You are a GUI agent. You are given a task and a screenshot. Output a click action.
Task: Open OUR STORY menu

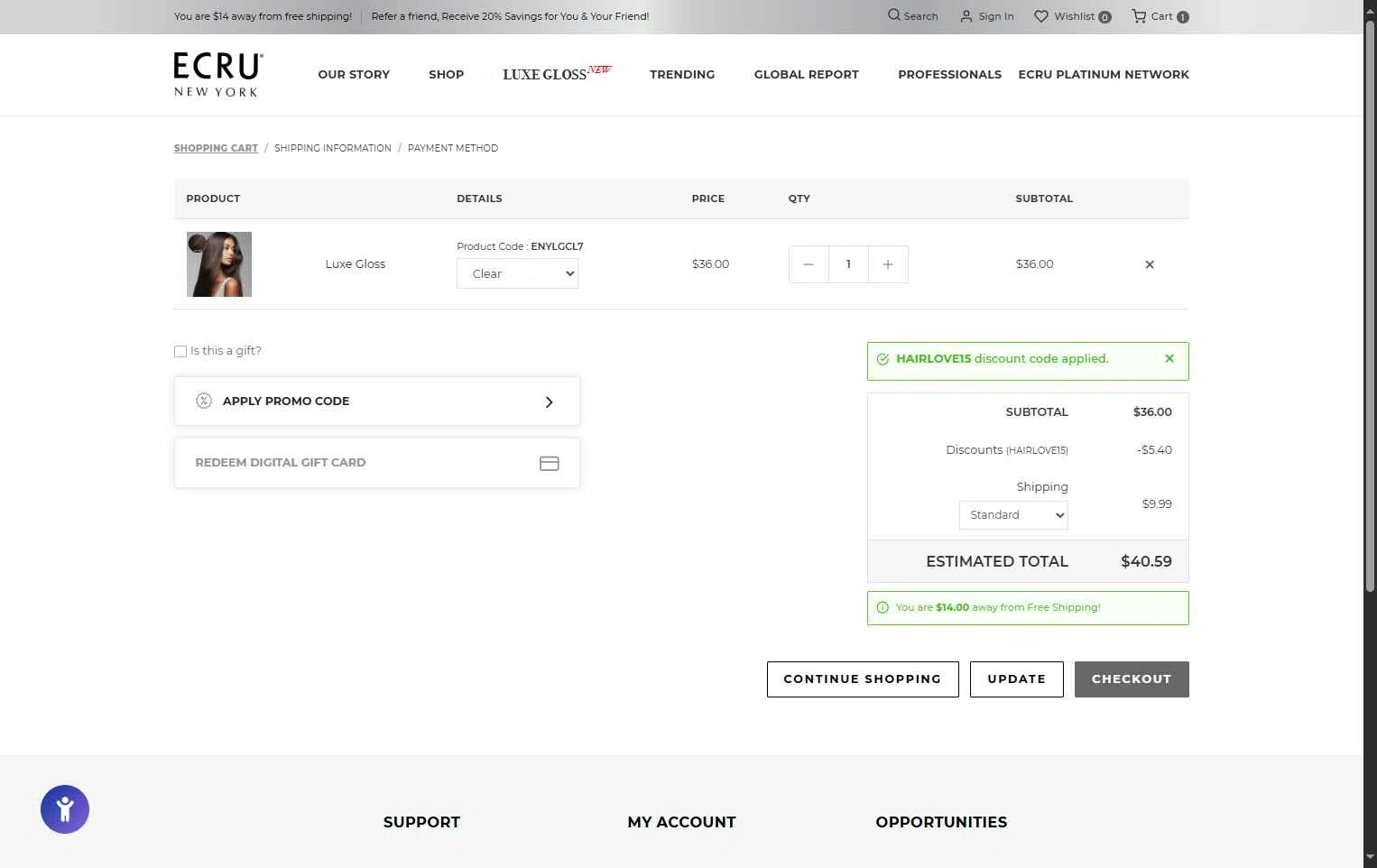point(354,74)
